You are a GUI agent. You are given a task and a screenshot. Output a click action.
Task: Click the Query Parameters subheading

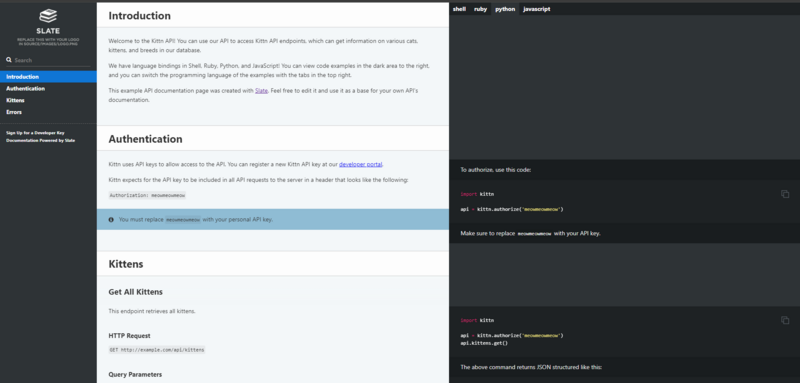click(135, 374)
